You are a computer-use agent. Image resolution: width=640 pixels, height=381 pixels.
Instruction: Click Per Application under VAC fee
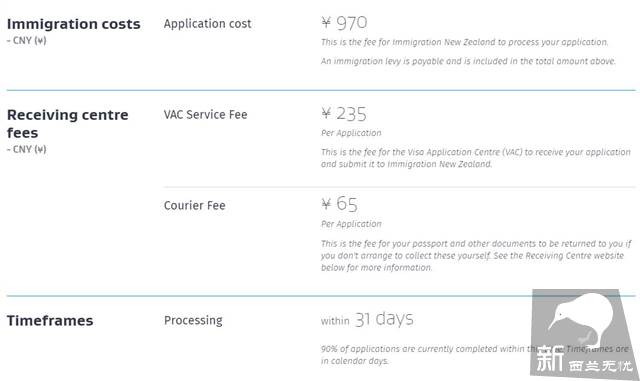(351, 133)
